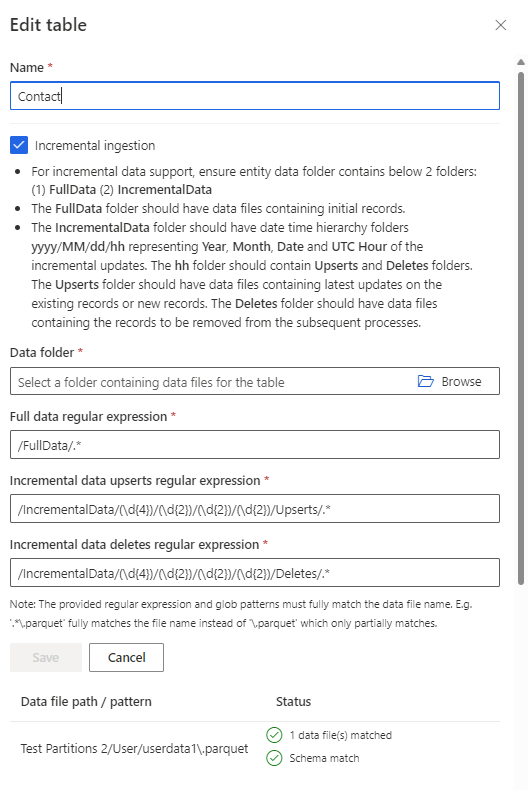This screenshot has height=790, width=528.
Task: Click the scrollbar up arrow
Action: [521, 62]
